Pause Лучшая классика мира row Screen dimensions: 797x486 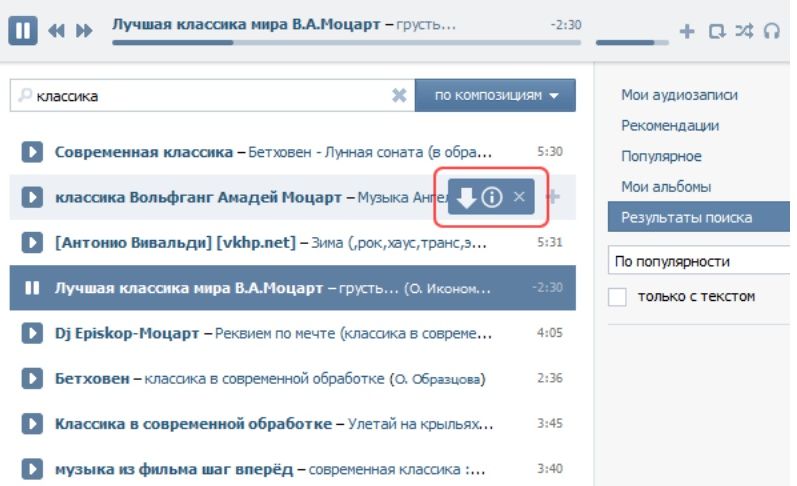[32, 288]
